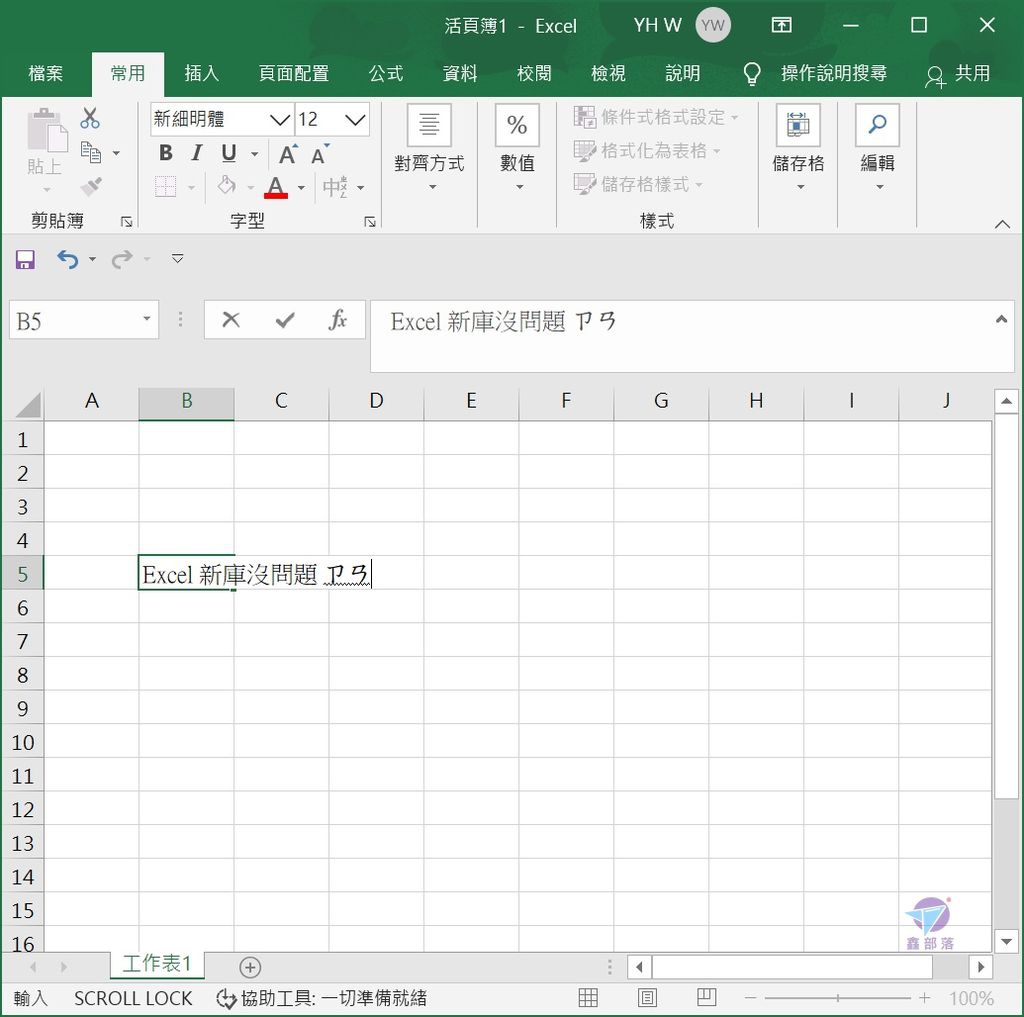1024x1017 pixels.
Task: Click the cell borders icon
Action: click(166, 187)
